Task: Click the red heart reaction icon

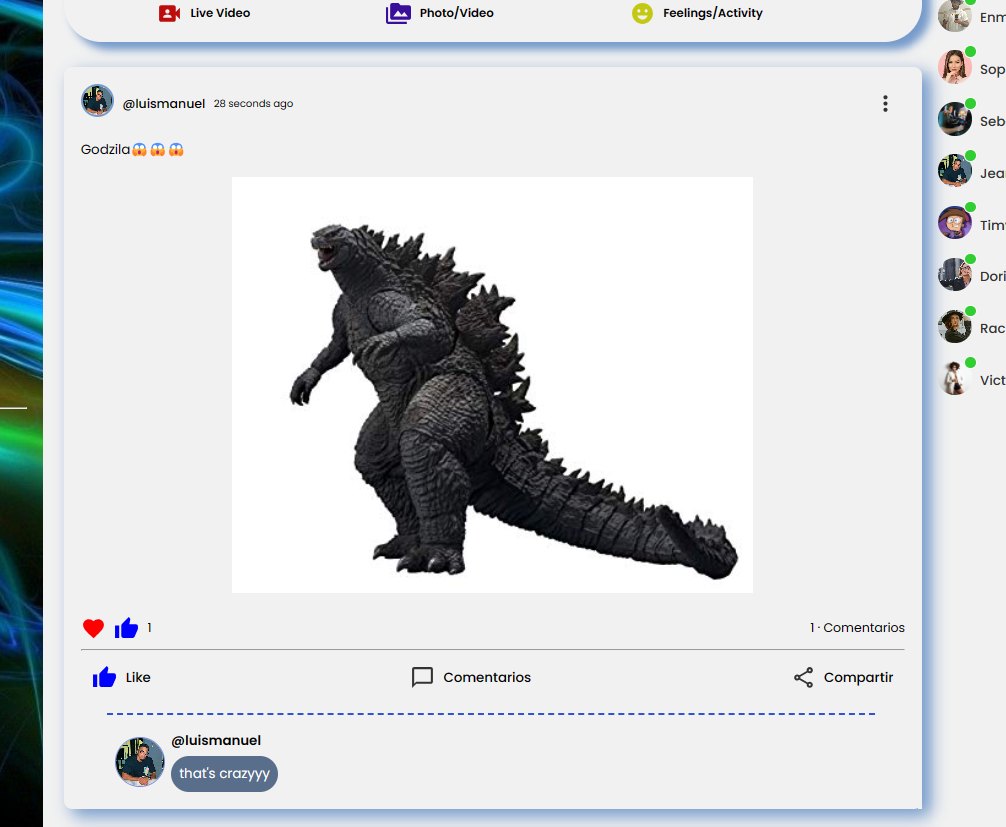Action: [94, 628]
